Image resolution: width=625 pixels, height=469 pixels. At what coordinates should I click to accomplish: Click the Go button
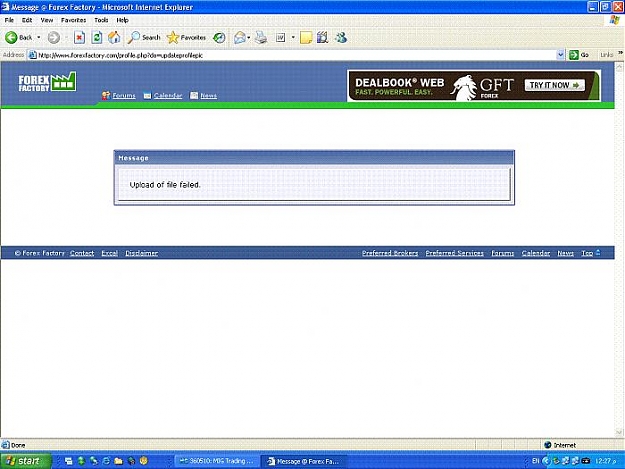click(x=579, y=55)
